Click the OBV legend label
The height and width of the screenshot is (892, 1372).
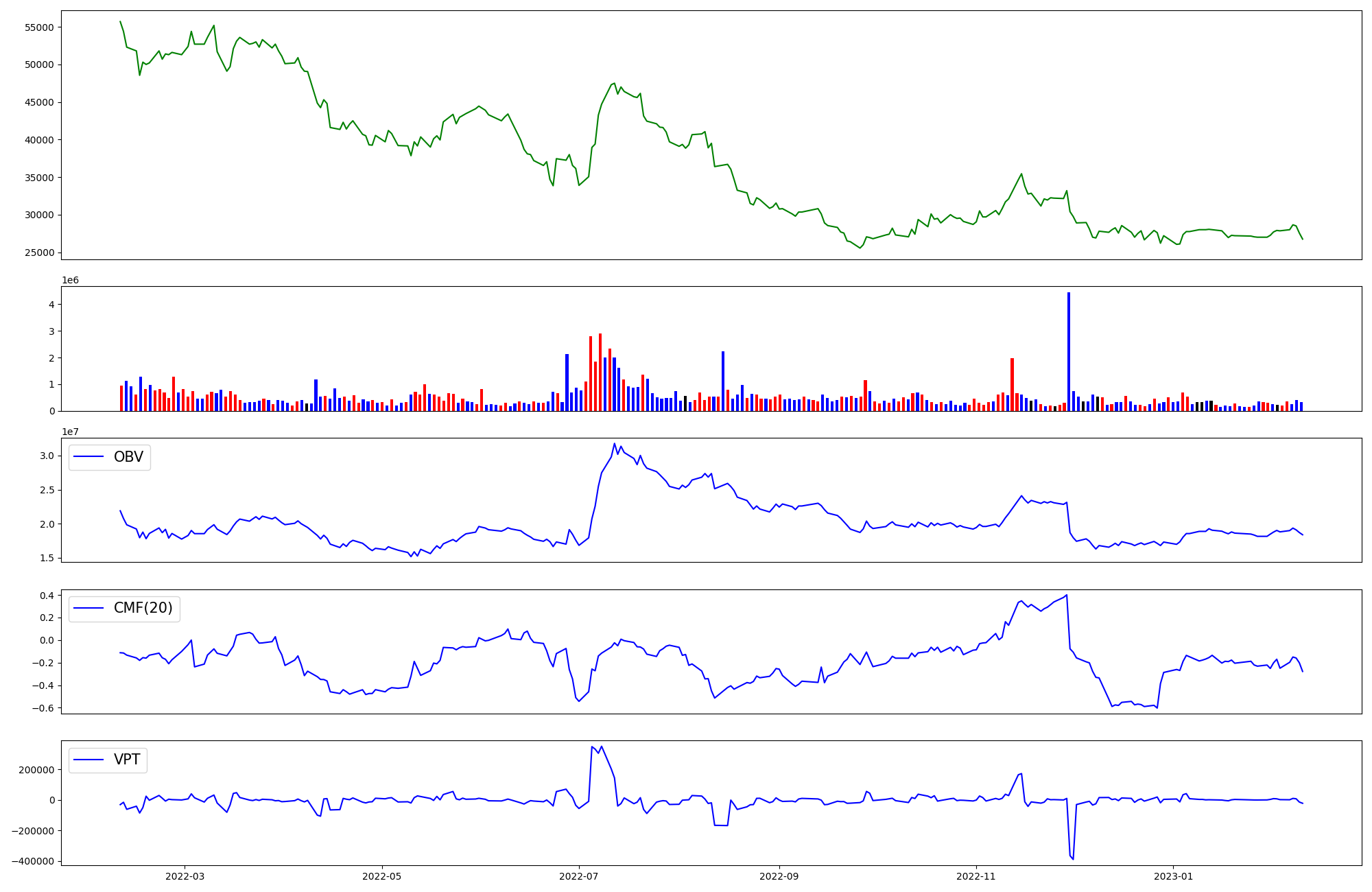128,457
